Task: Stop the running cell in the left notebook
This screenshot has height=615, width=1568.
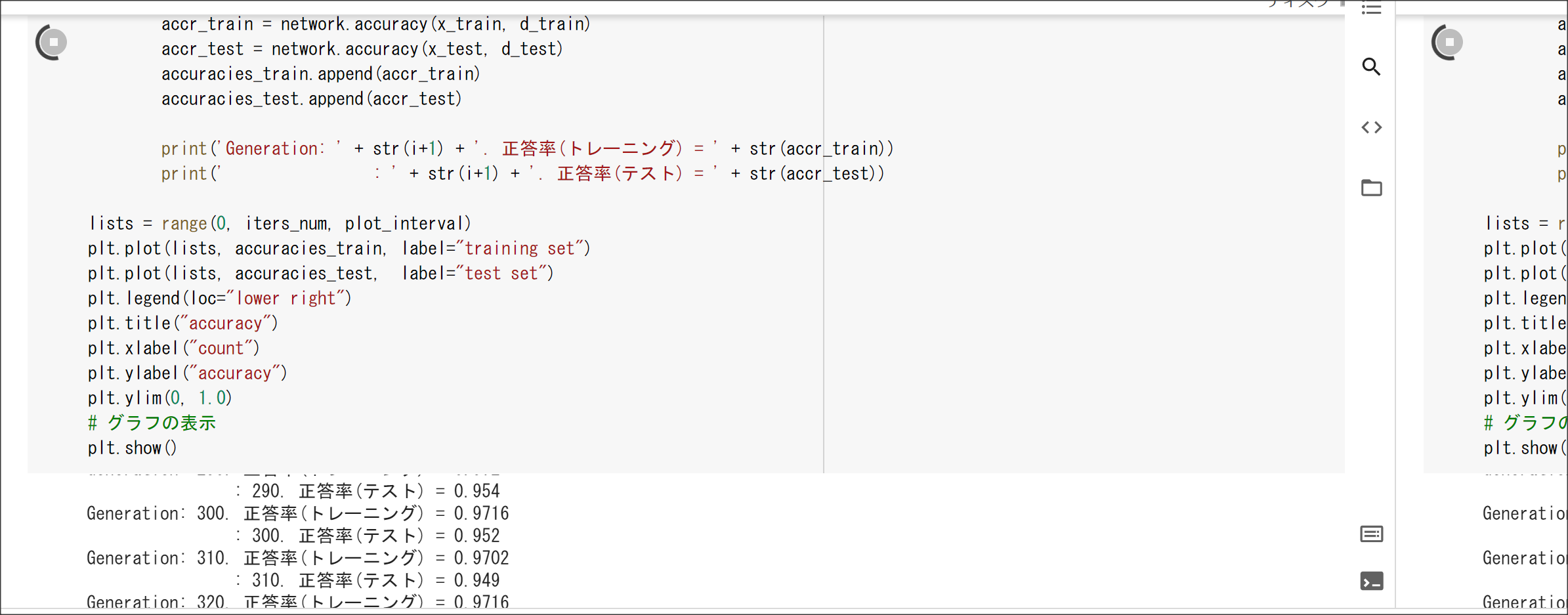Action: (52, 42)
